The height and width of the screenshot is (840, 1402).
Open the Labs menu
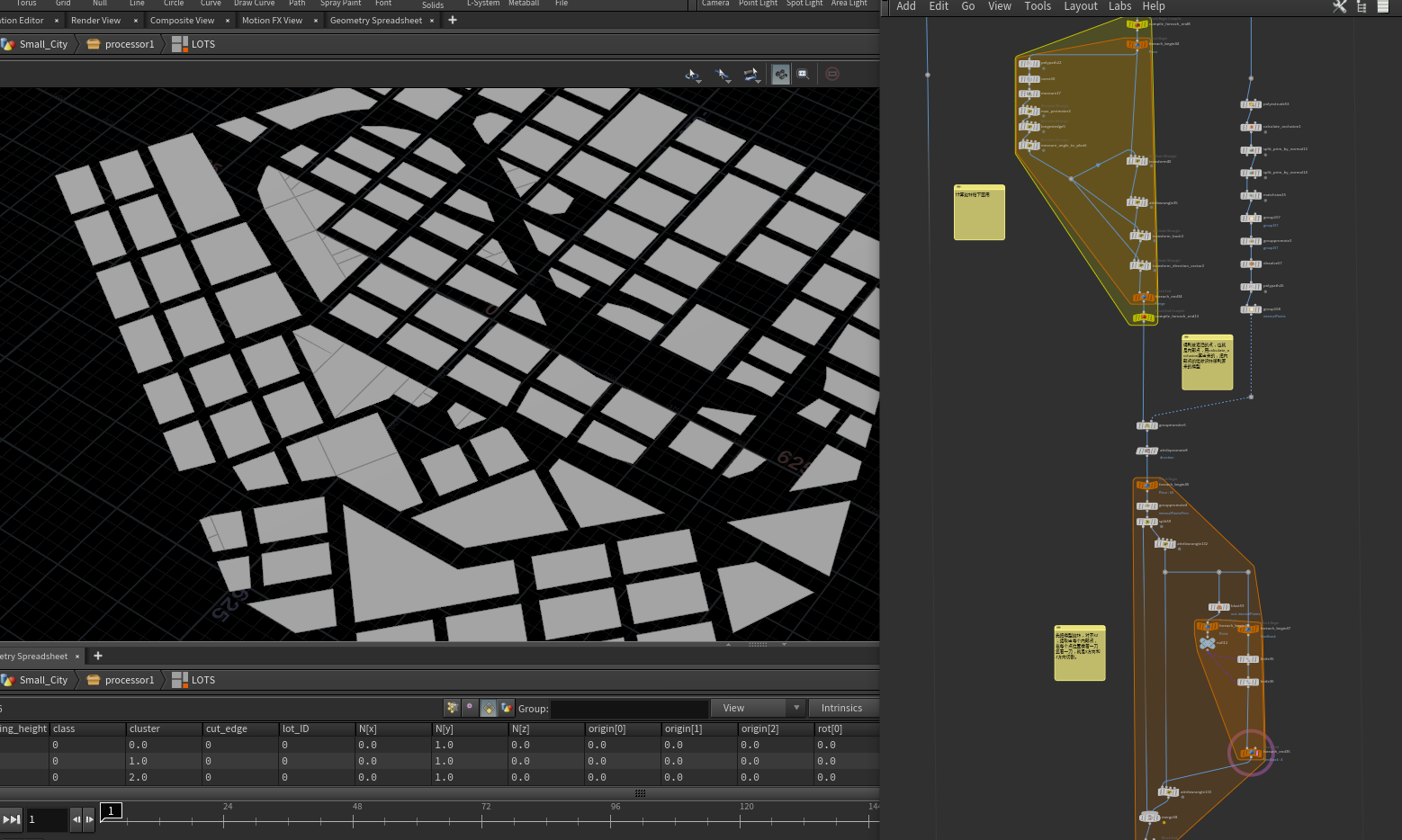point(1119,6)
